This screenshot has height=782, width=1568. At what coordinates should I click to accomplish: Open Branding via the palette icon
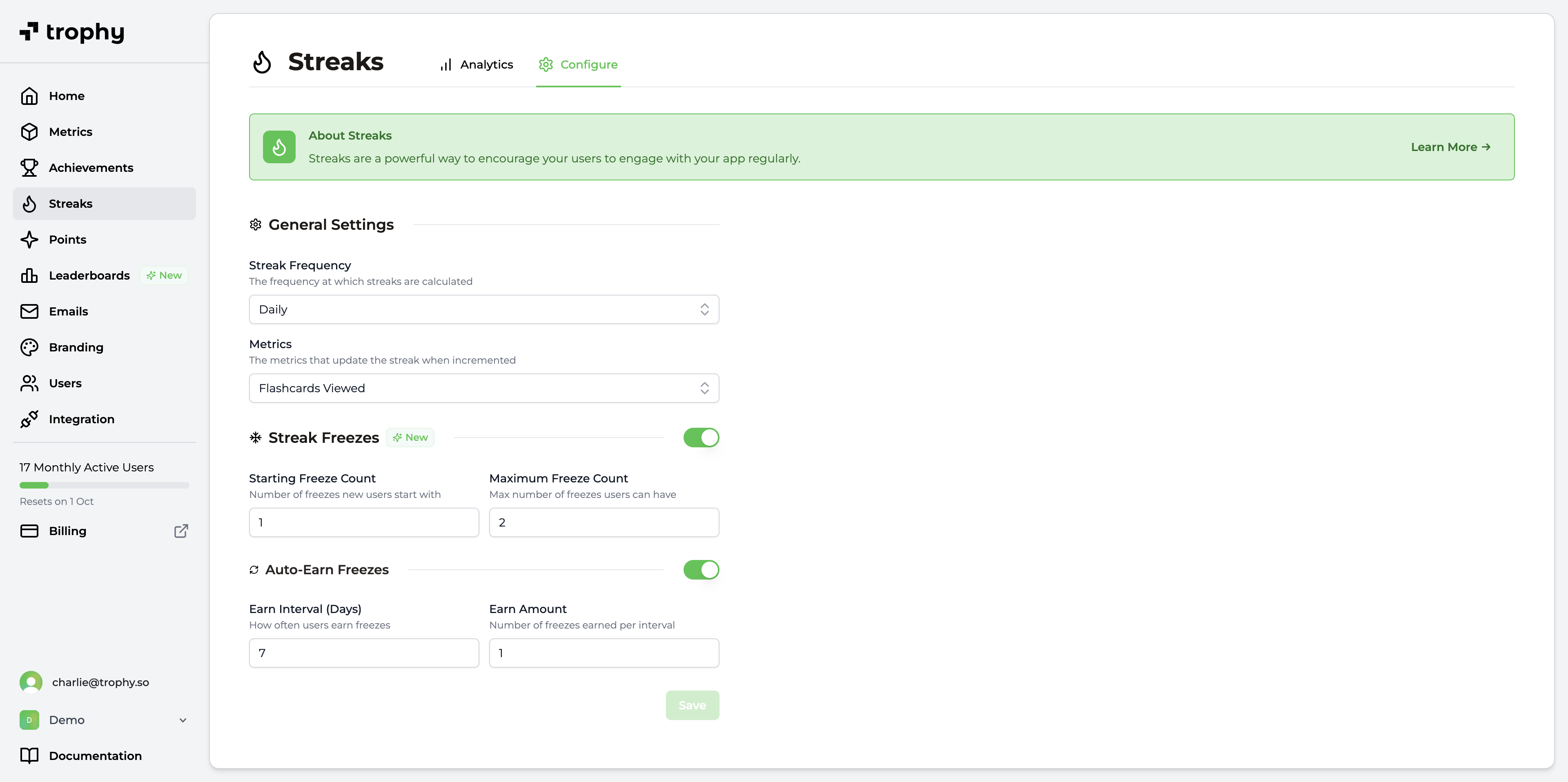pyautogui.click(x=29, y=347)
